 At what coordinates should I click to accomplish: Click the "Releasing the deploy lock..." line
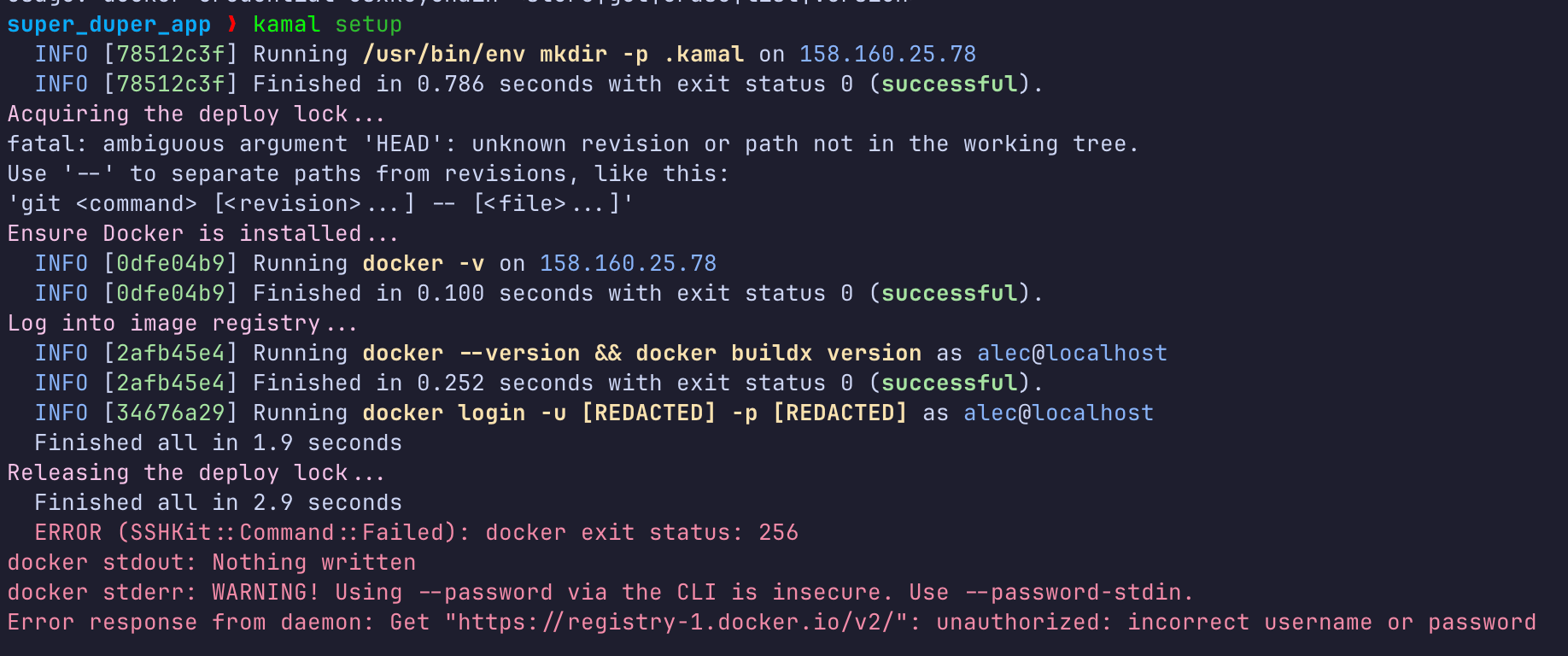[x=196, y=473]
